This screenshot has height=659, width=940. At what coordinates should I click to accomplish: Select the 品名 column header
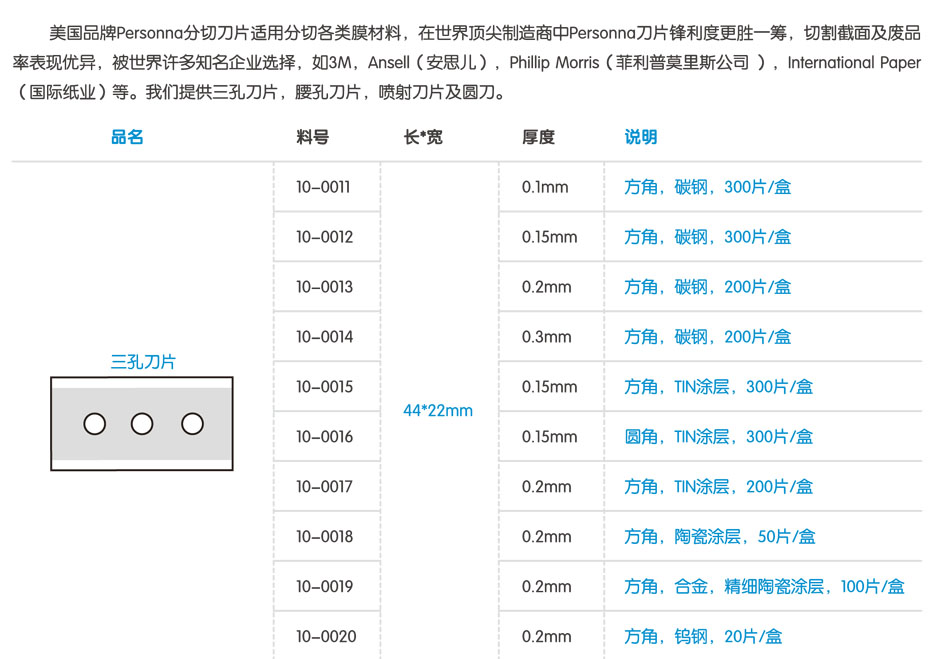[127, 137]
